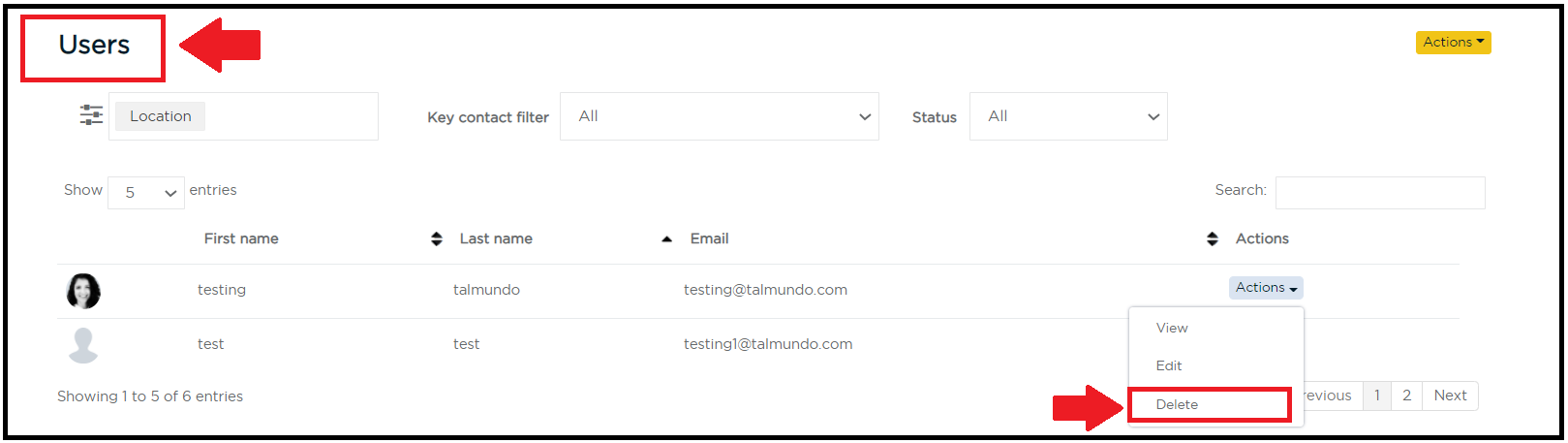The height and width of the screenshot is (443, 1568).
Task: Select page 1 in pagination
Action: click(1376, 396)
